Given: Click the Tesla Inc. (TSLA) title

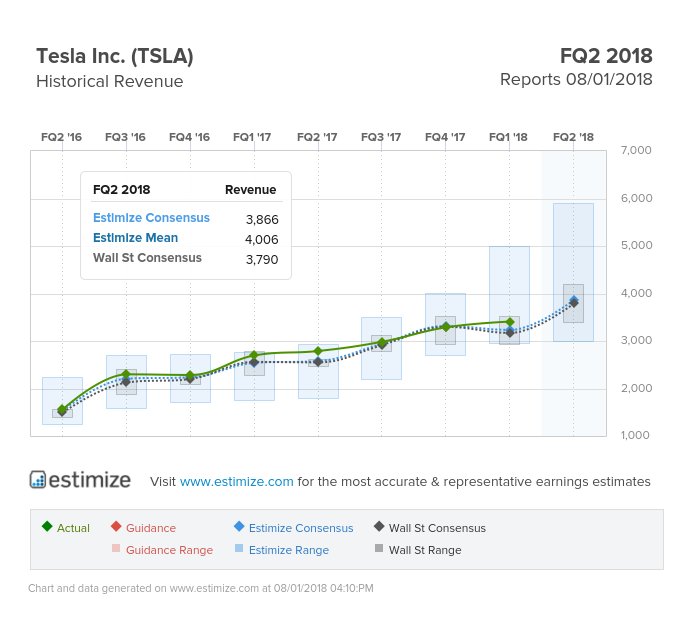Looking at the screenshot, I should click(115, 56).
